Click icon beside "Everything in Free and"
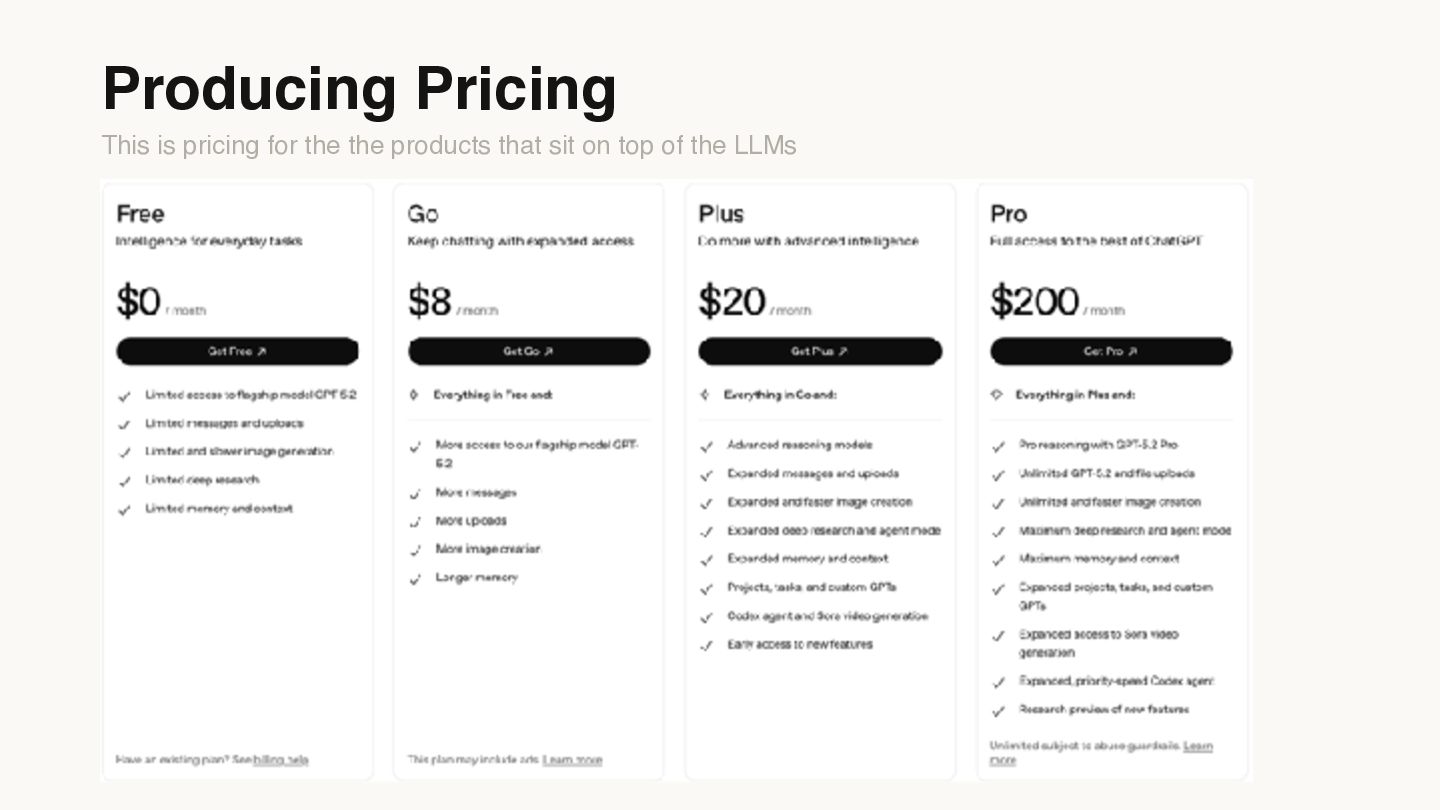Viewport: 1440px width, 810px height. click(415, 395)
